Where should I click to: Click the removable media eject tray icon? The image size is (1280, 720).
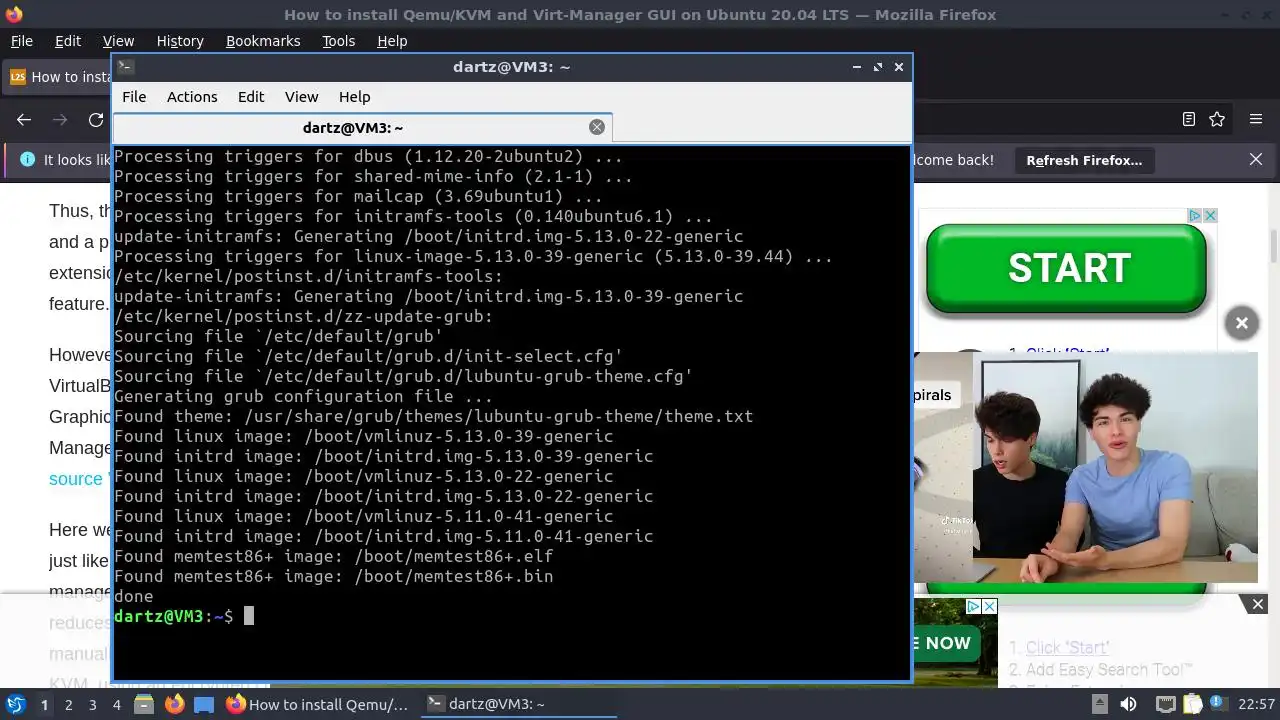[x=1099, y=704]
